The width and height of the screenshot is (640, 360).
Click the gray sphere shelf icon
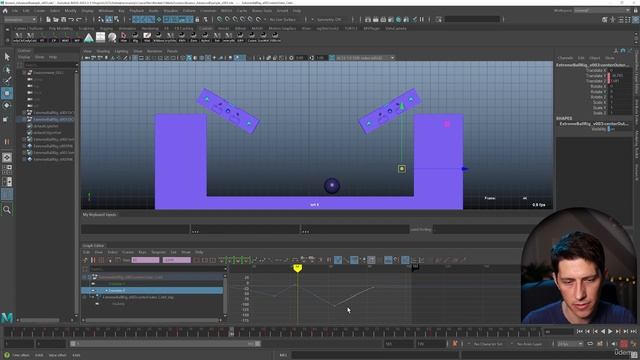[x=112, y=38]
